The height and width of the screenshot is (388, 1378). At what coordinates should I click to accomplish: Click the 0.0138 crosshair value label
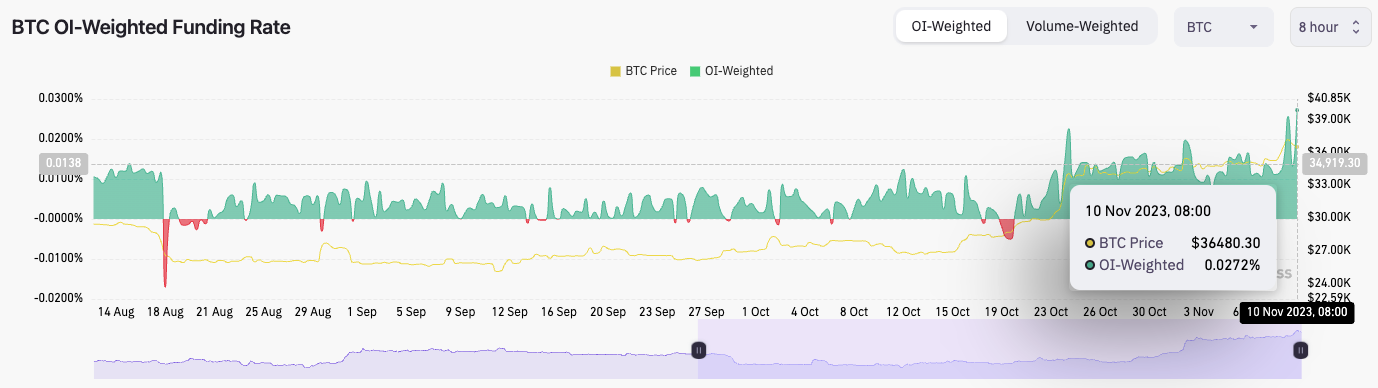pyautogui.click(x=64, y=163)
